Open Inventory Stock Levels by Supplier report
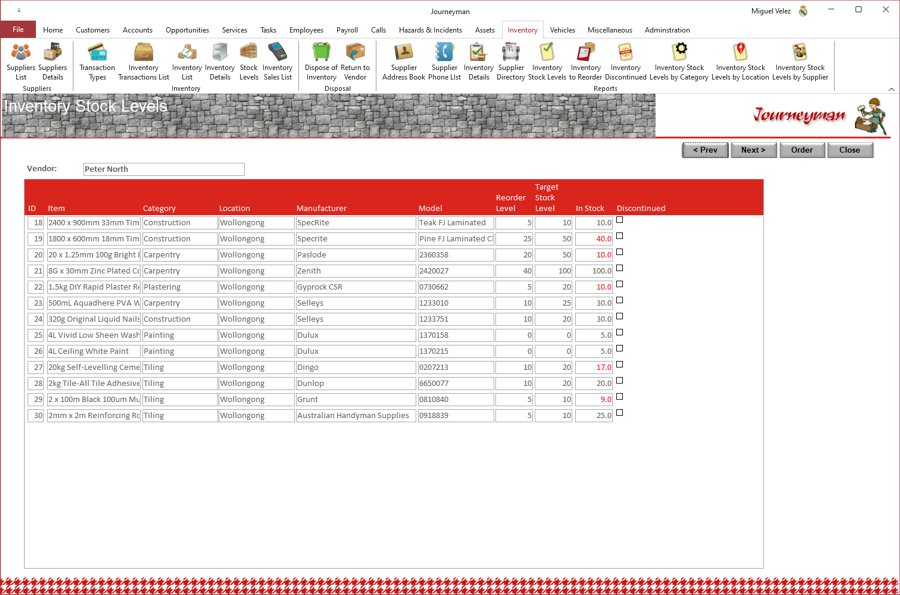Screen dimensions: 900x595 (800, 62)
